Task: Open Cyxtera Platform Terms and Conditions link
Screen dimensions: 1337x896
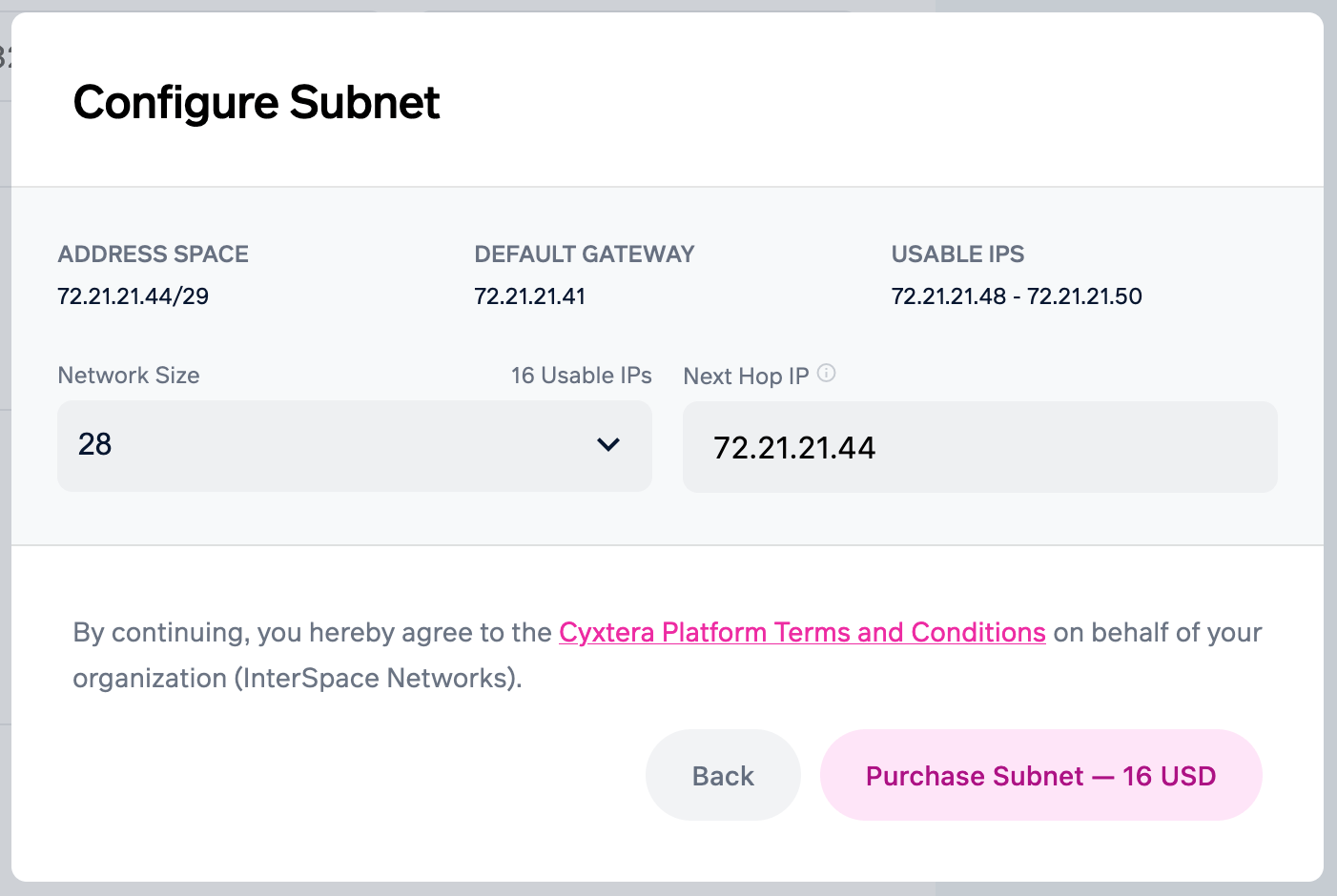Action: pos(802,632)
